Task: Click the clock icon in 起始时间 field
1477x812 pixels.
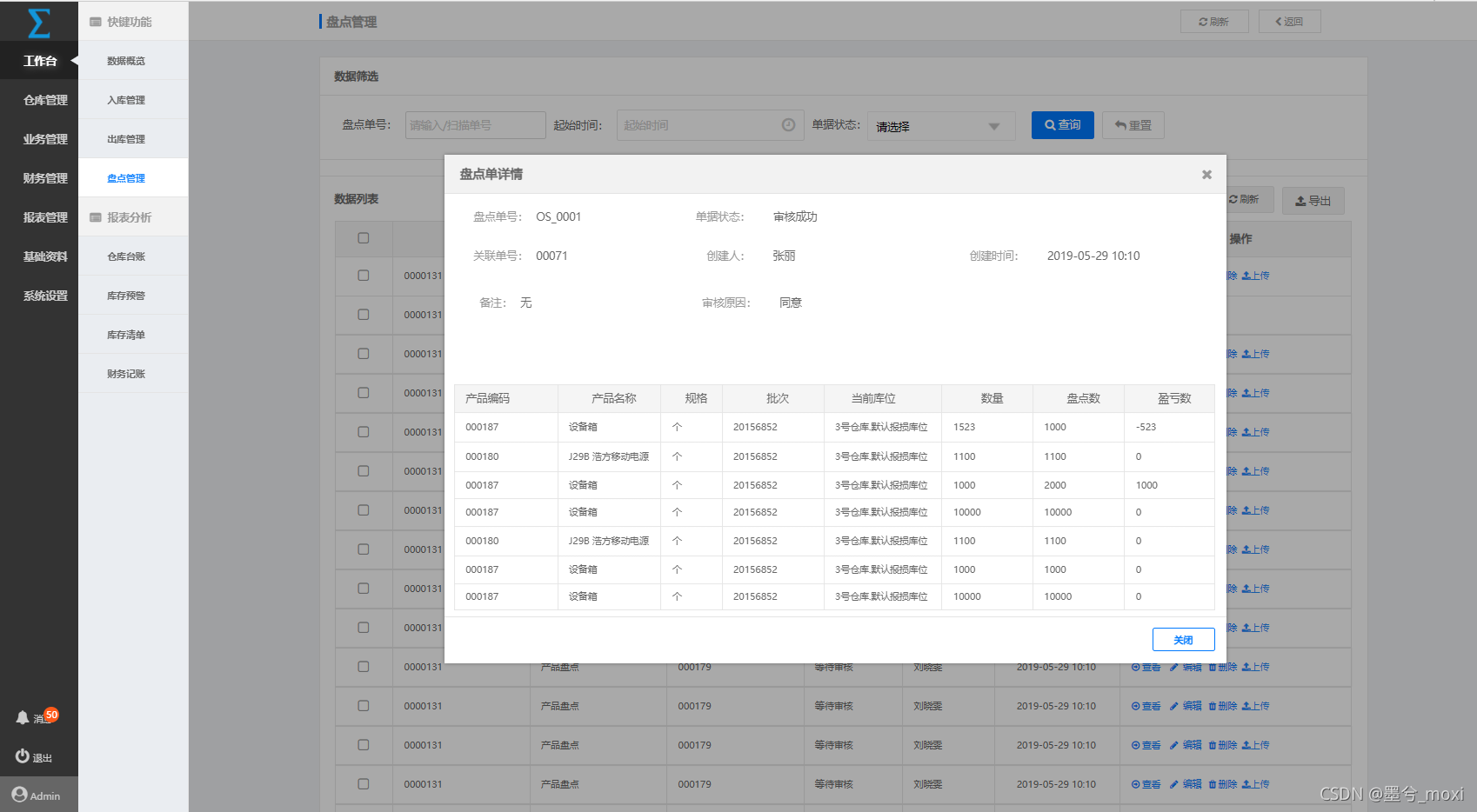Action: (788, 125)
